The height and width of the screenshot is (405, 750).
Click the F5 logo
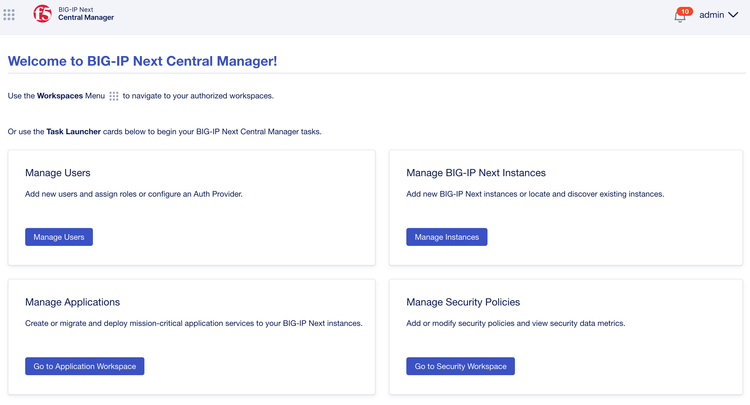click(42, 14)
